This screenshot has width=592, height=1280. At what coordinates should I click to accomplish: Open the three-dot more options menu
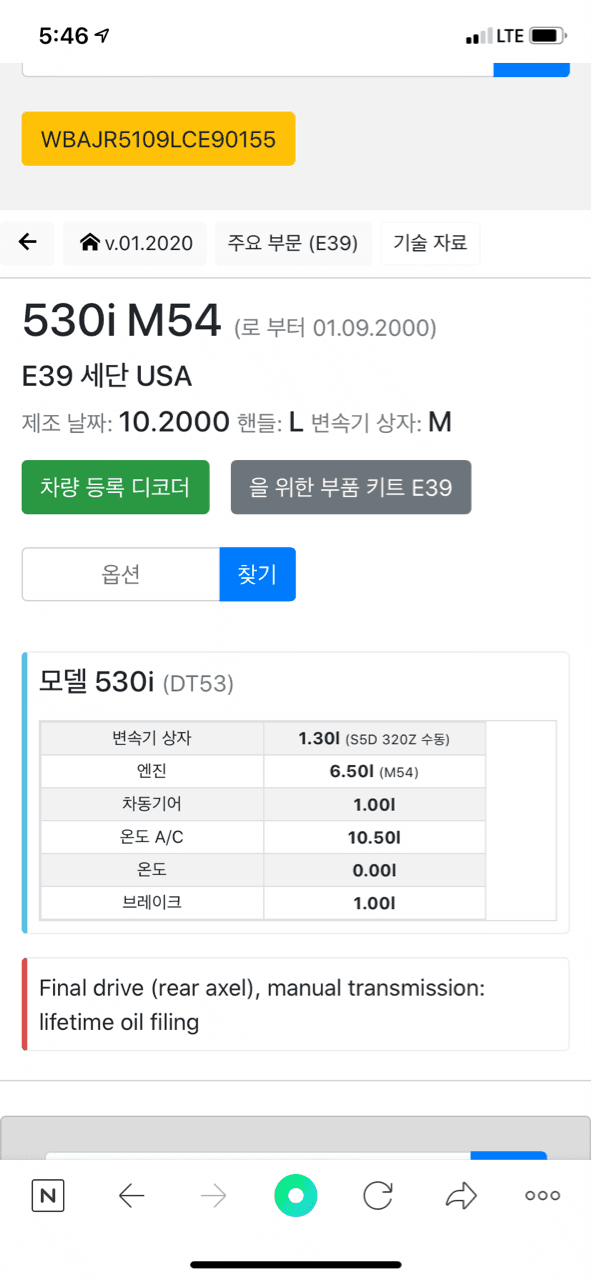tap(541, 1195)
